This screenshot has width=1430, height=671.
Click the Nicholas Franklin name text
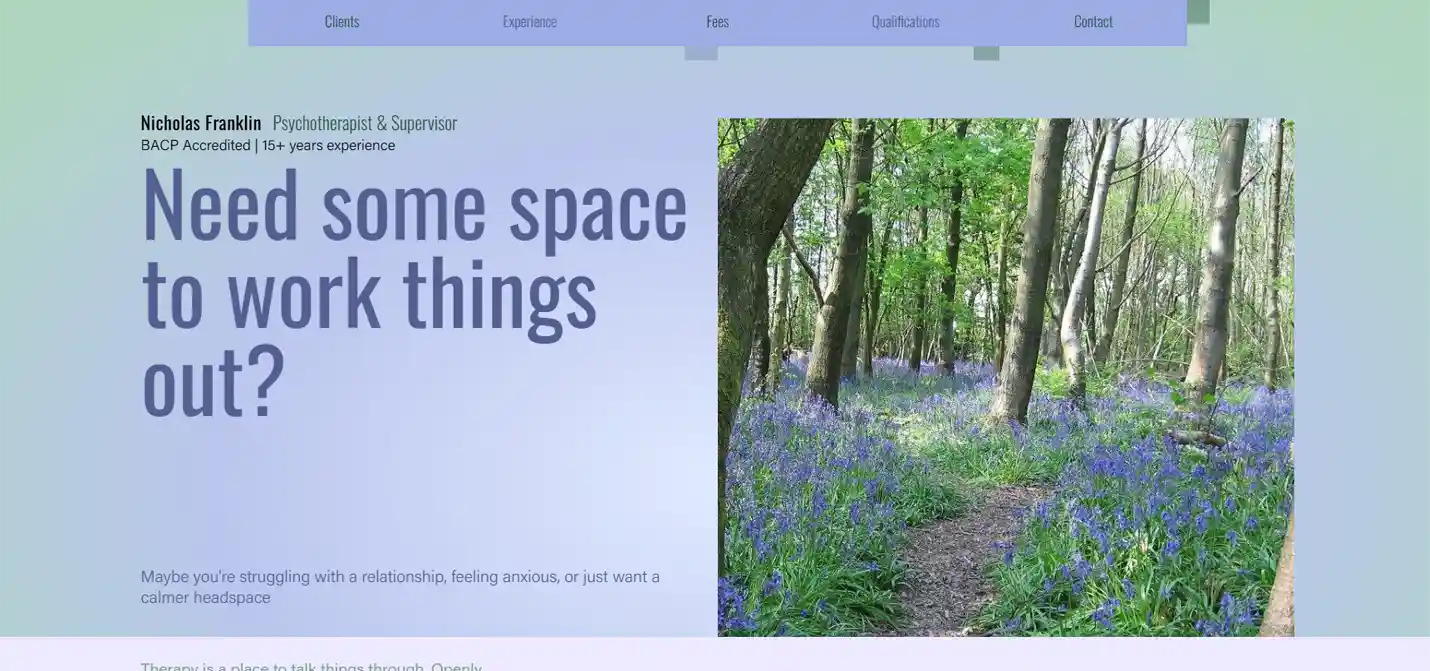pyautogui.click(x=200, y=123)
